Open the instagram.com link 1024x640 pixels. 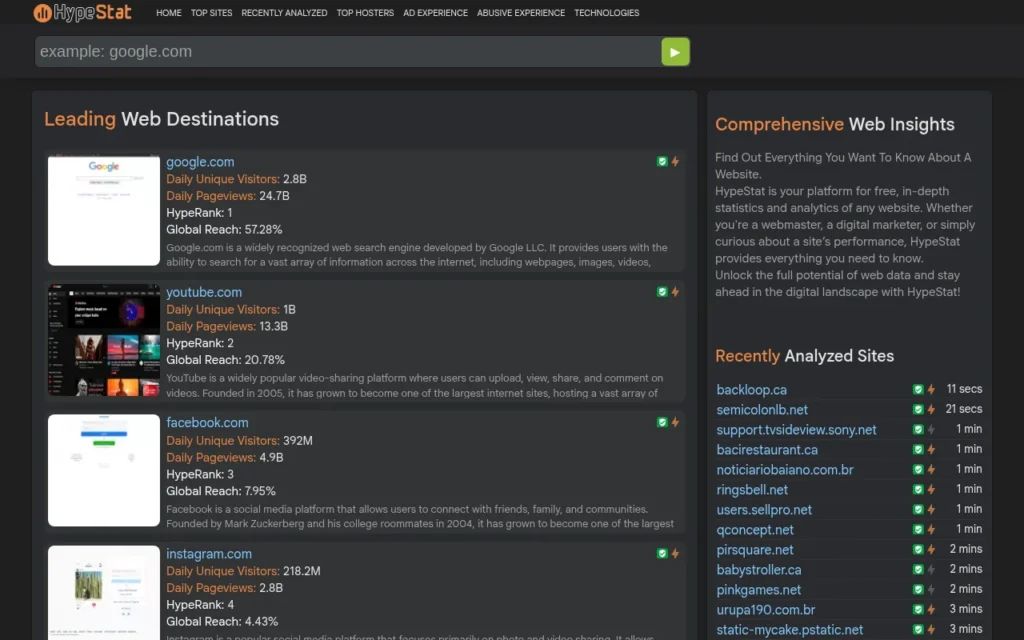coord(209,554)
